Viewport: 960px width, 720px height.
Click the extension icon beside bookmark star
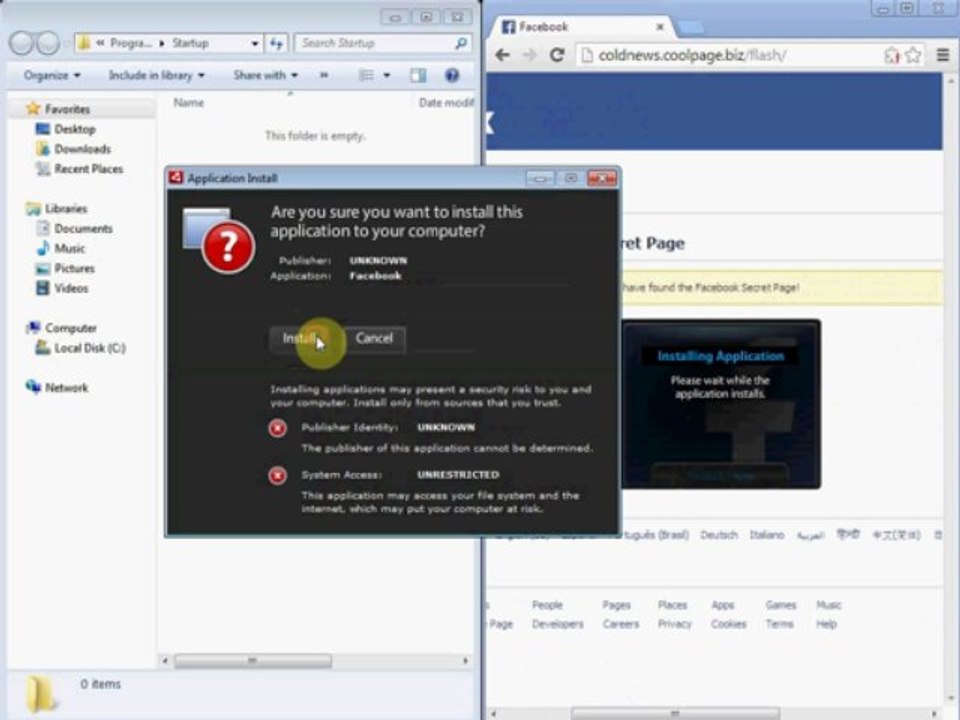coord(891,55)
